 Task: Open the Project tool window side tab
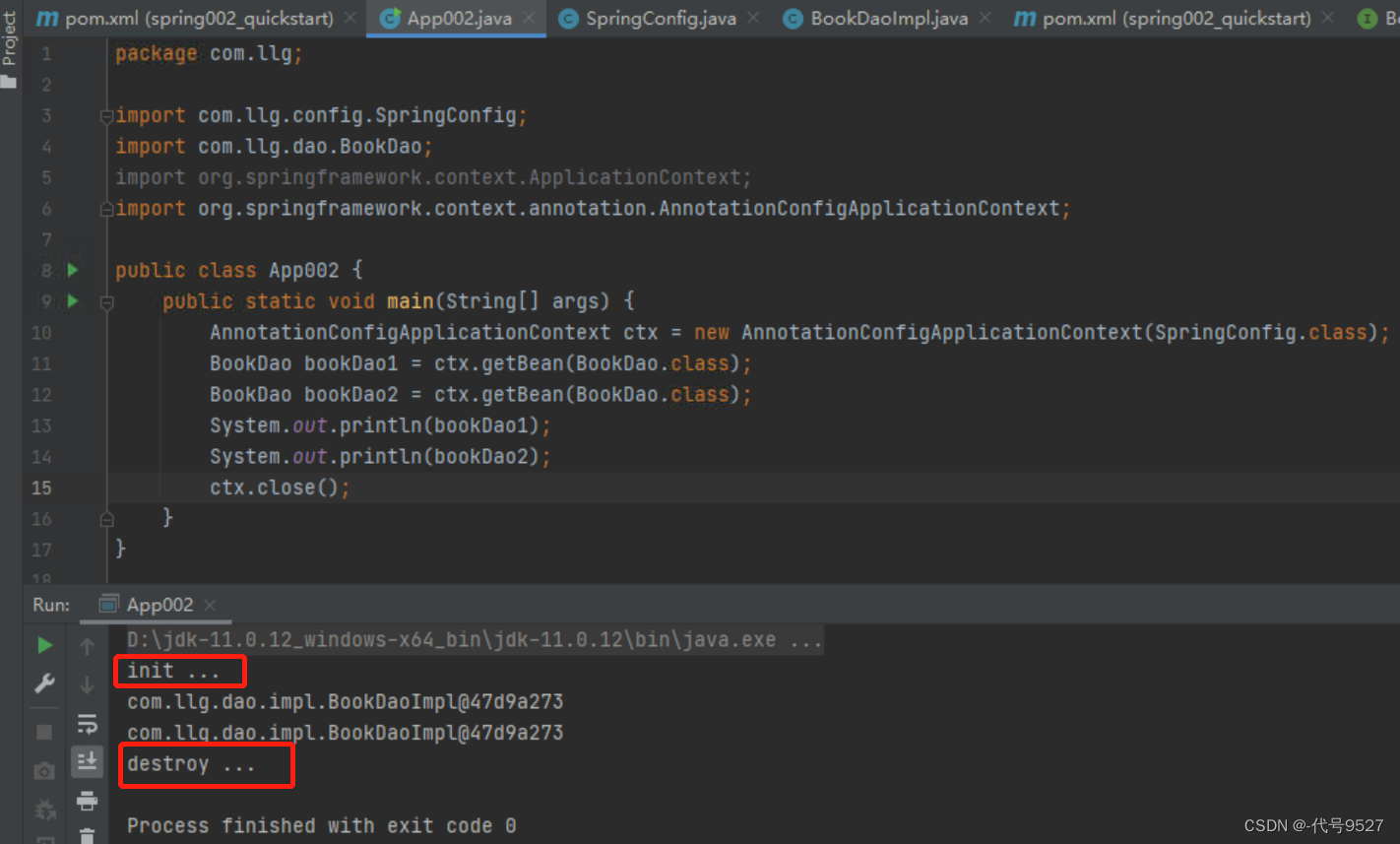point(10,47)
